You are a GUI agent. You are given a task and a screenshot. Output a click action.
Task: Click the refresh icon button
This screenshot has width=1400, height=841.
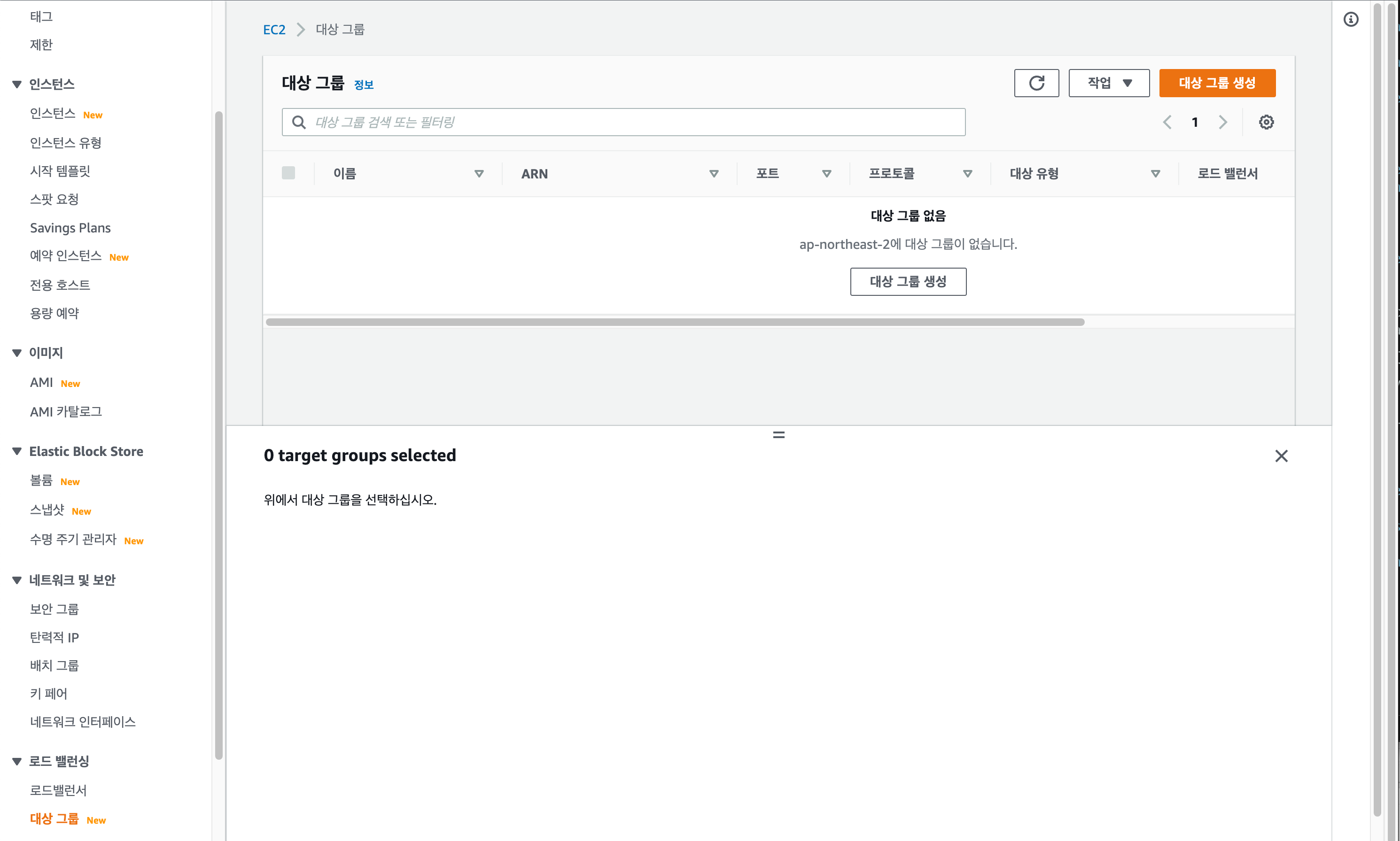(1036, 83)
